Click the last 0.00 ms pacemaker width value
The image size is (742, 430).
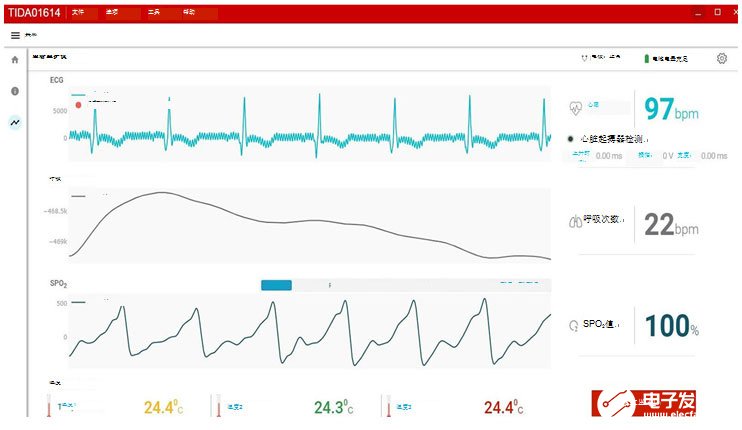(x=714, y=156)
